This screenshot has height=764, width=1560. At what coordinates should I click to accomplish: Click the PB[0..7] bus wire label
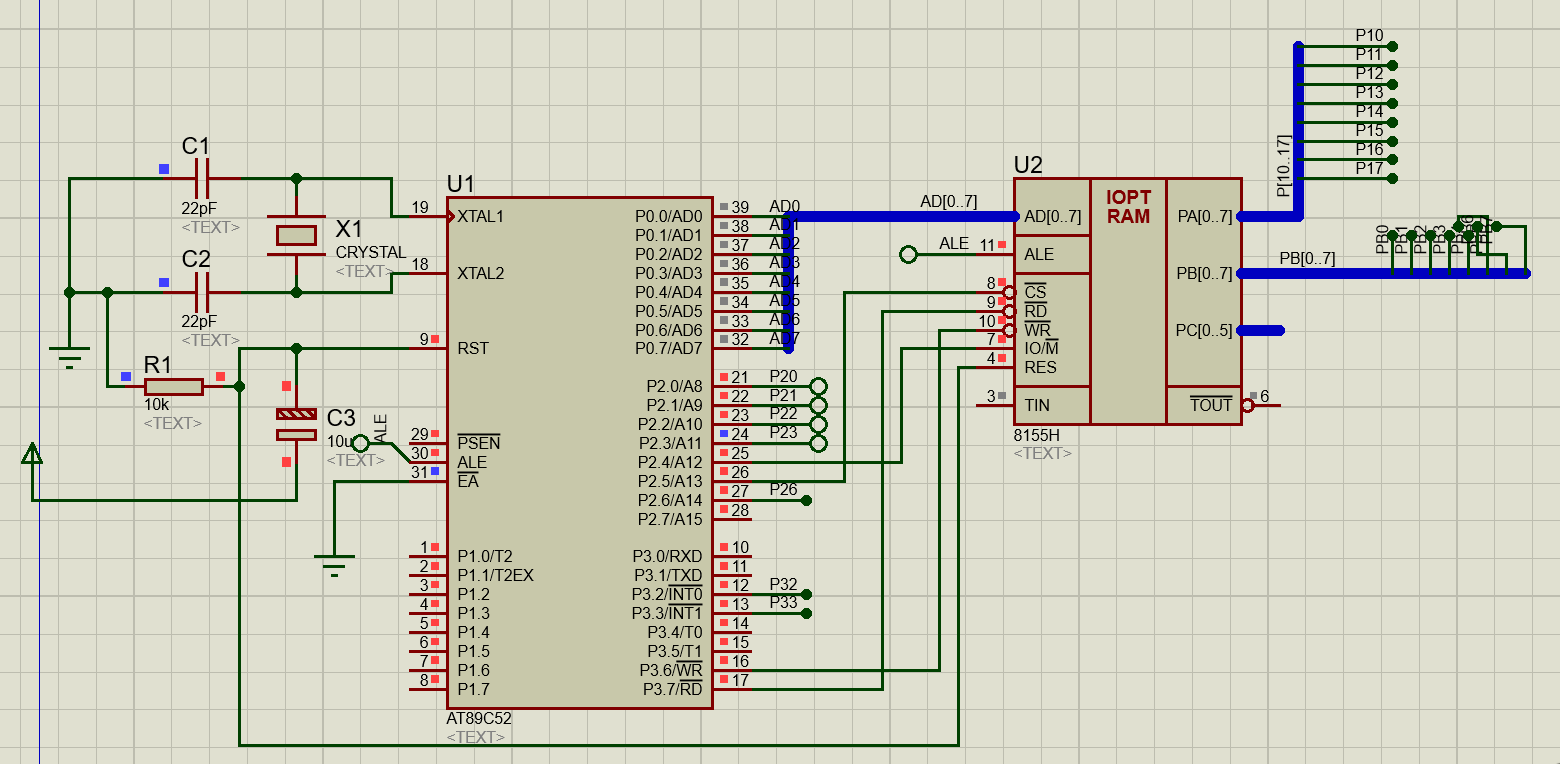tap(1307, 259)
